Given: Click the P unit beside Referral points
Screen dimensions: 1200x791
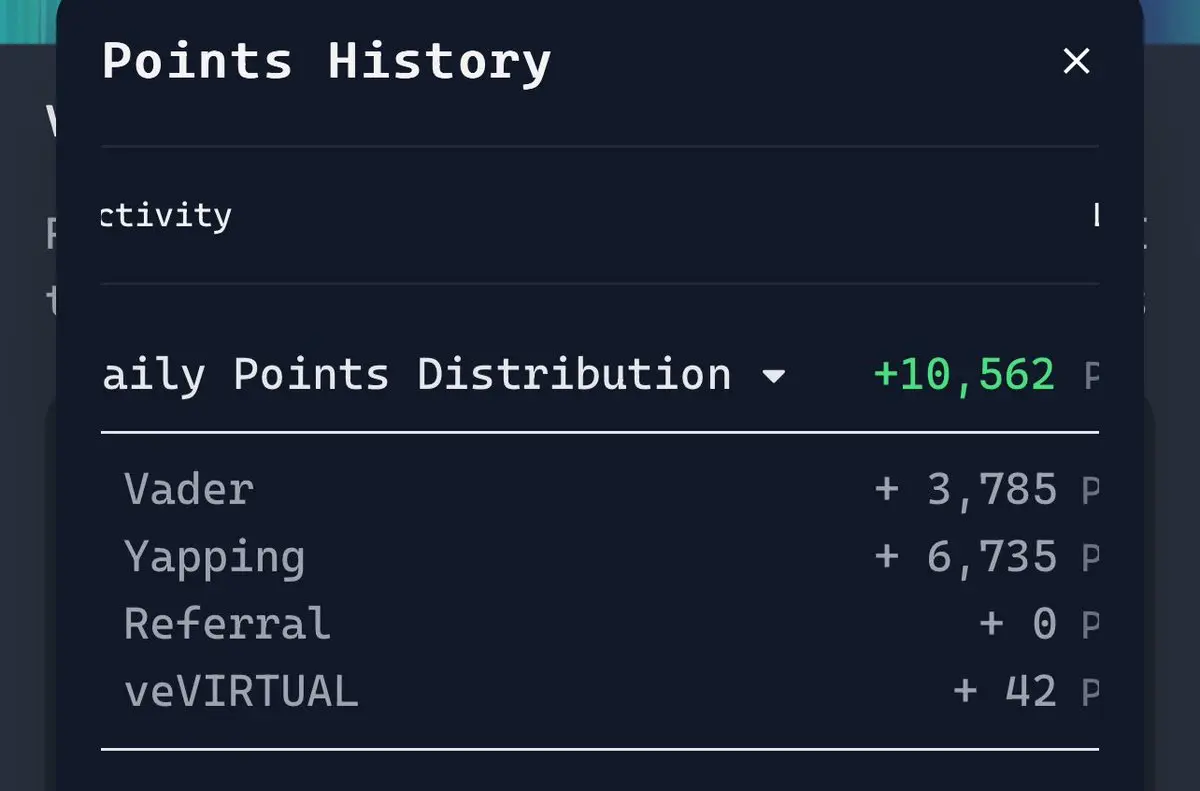Looking at the screenshot, I should point(1090,625).
